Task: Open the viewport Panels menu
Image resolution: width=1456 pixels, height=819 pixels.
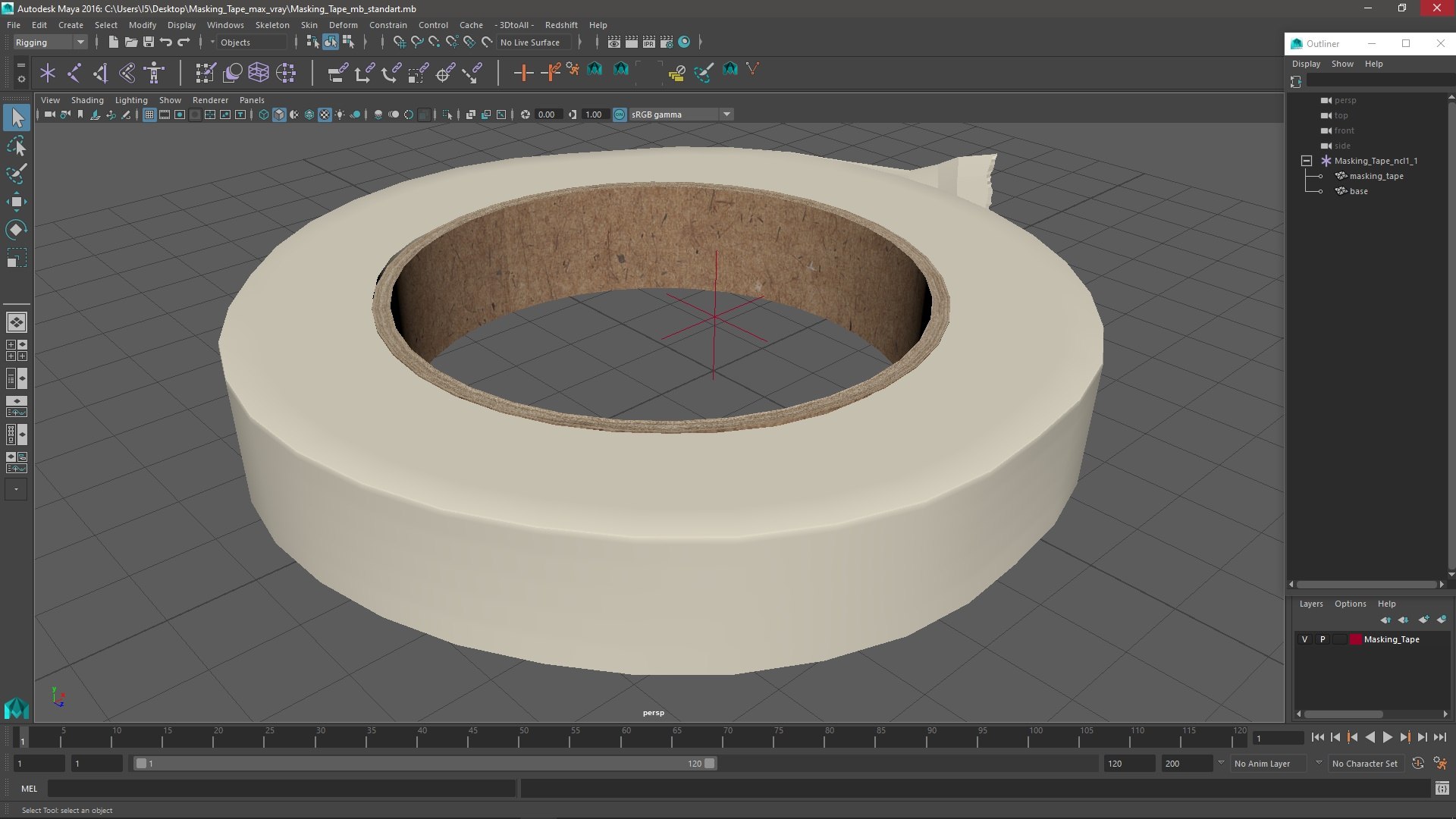Action: click(x=252, y=100)
